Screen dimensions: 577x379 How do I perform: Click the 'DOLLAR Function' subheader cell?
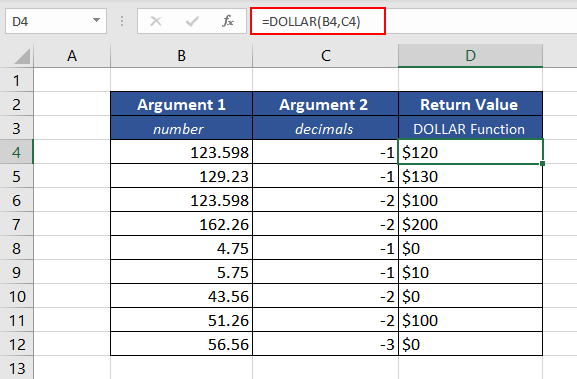click(x=470, y=128)
